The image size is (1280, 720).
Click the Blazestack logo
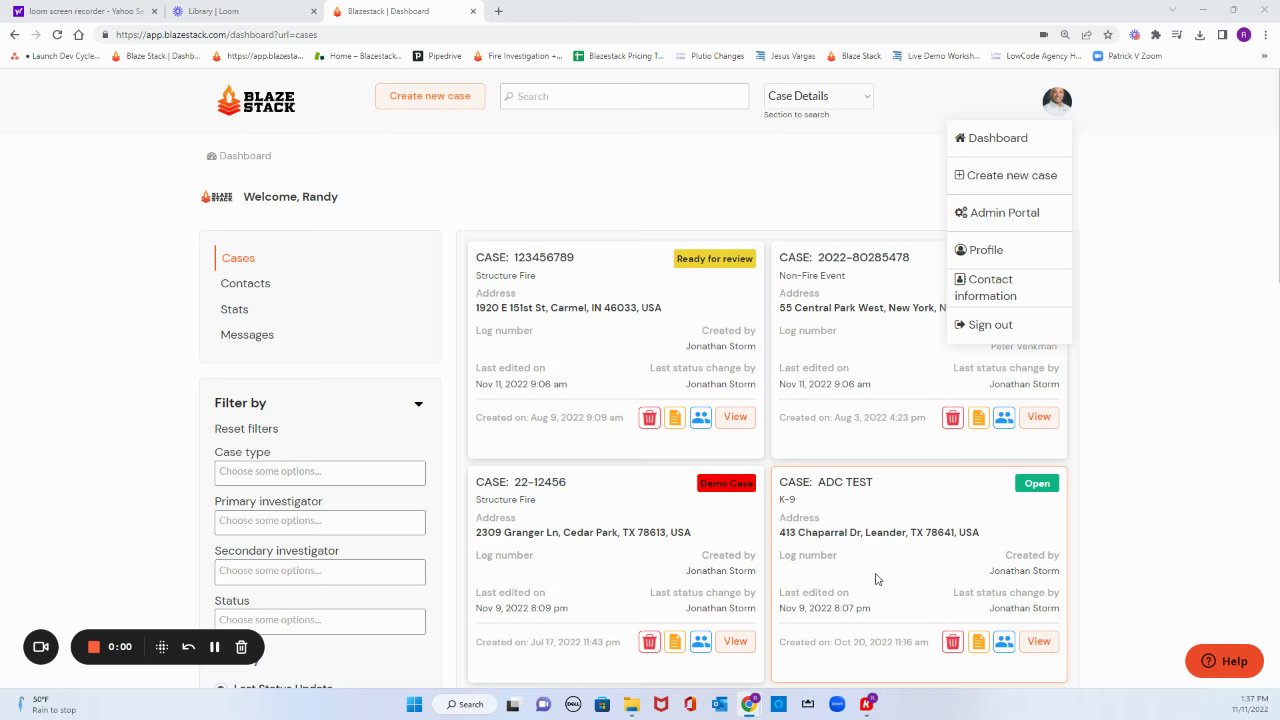pyautogui.click(x=256, y=100)
